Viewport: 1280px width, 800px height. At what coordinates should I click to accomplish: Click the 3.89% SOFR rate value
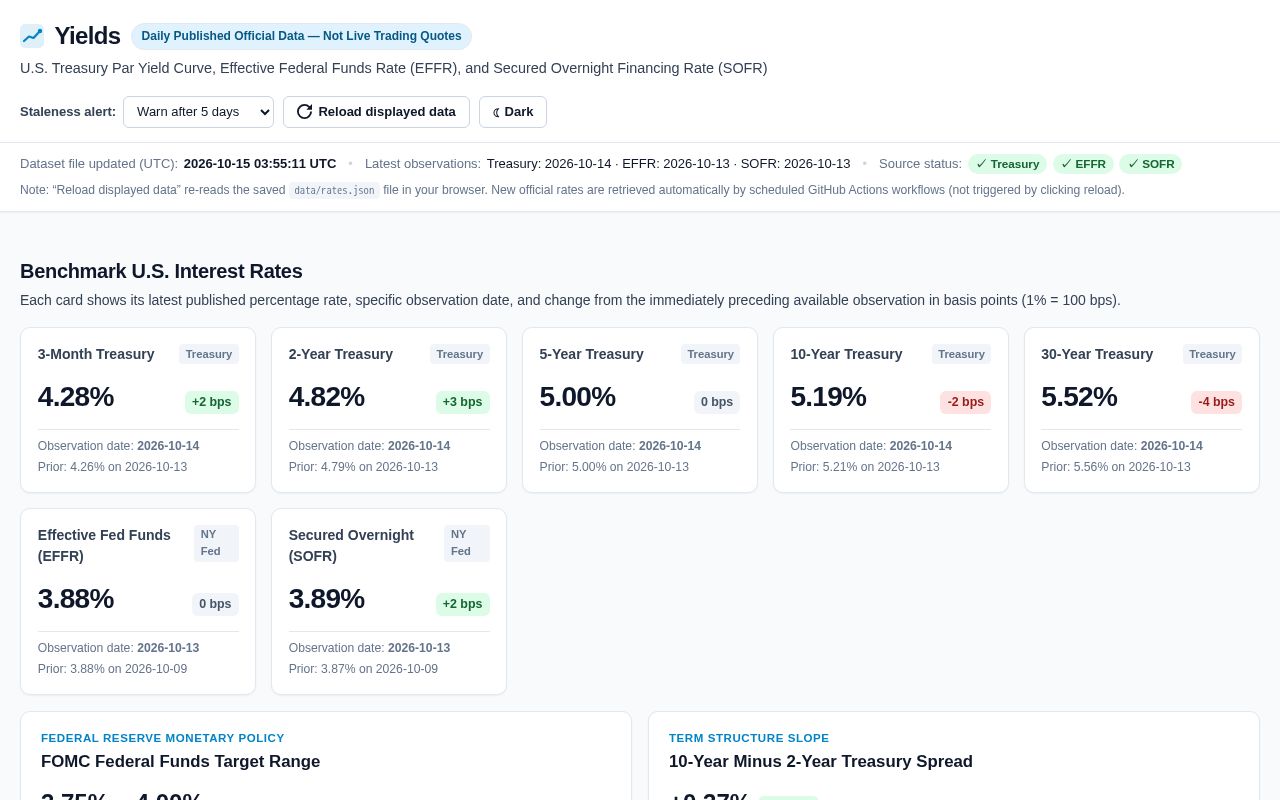click(327, 599)
